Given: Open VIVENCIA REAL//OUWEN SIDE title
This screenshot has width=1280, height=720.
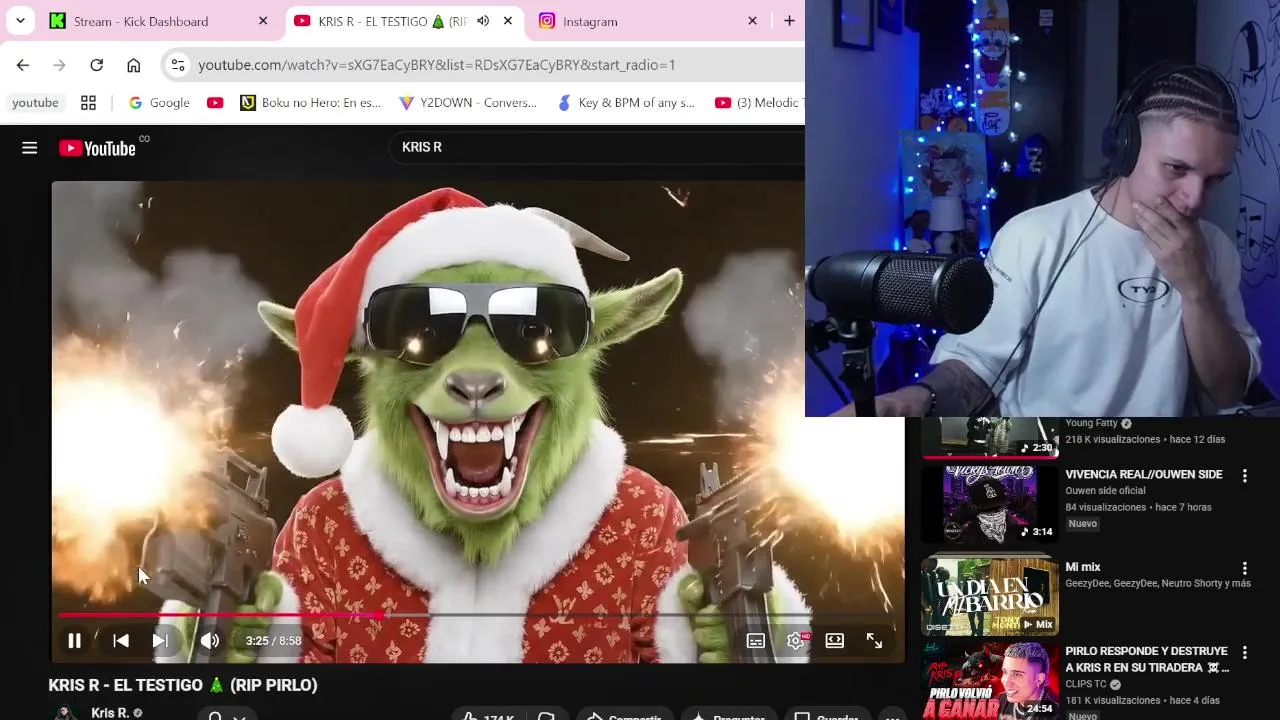Looking at the screenshot, I should [x=1144, y=475].
